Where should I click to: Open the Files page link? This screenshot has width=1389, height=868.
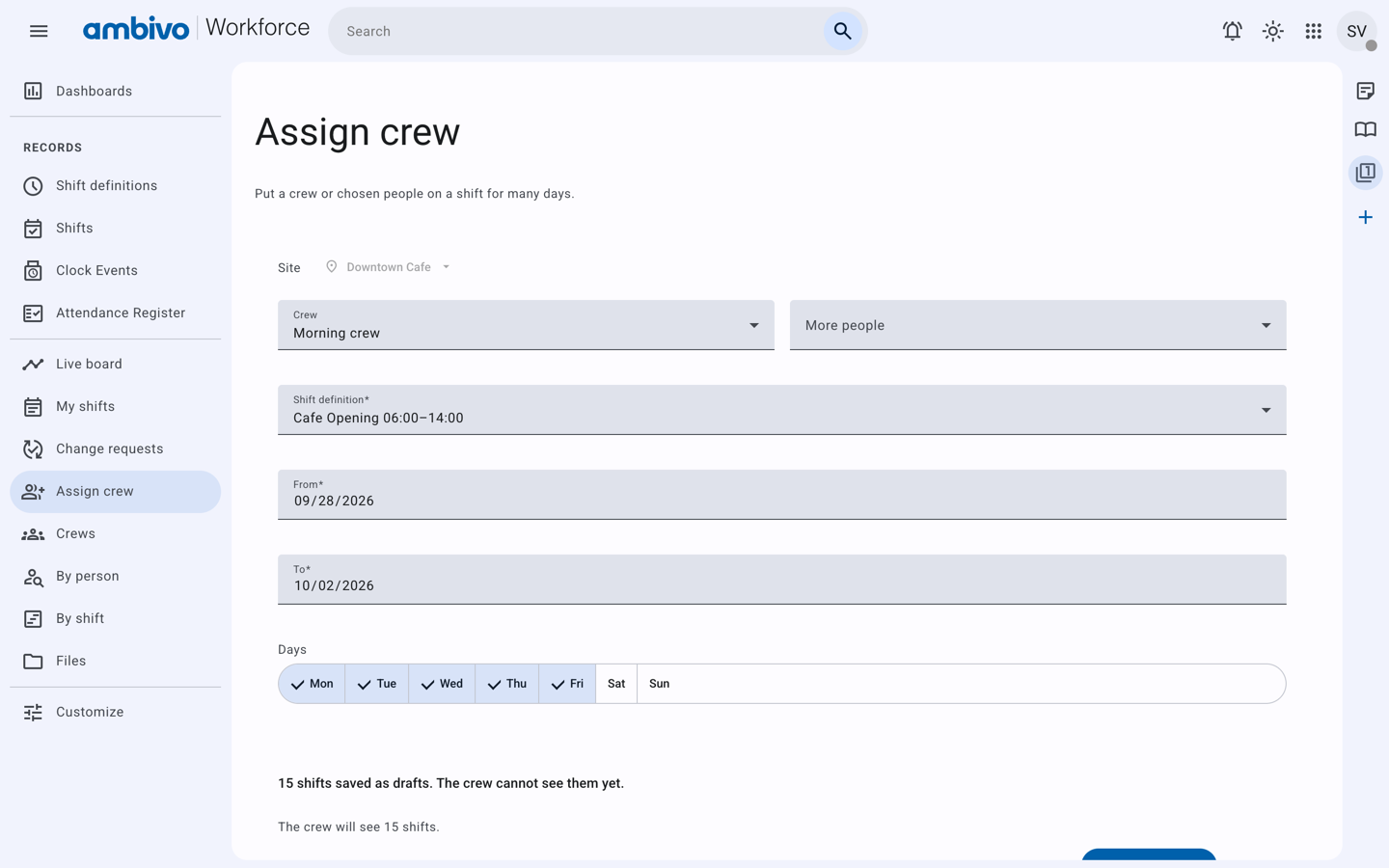(116, 661)
